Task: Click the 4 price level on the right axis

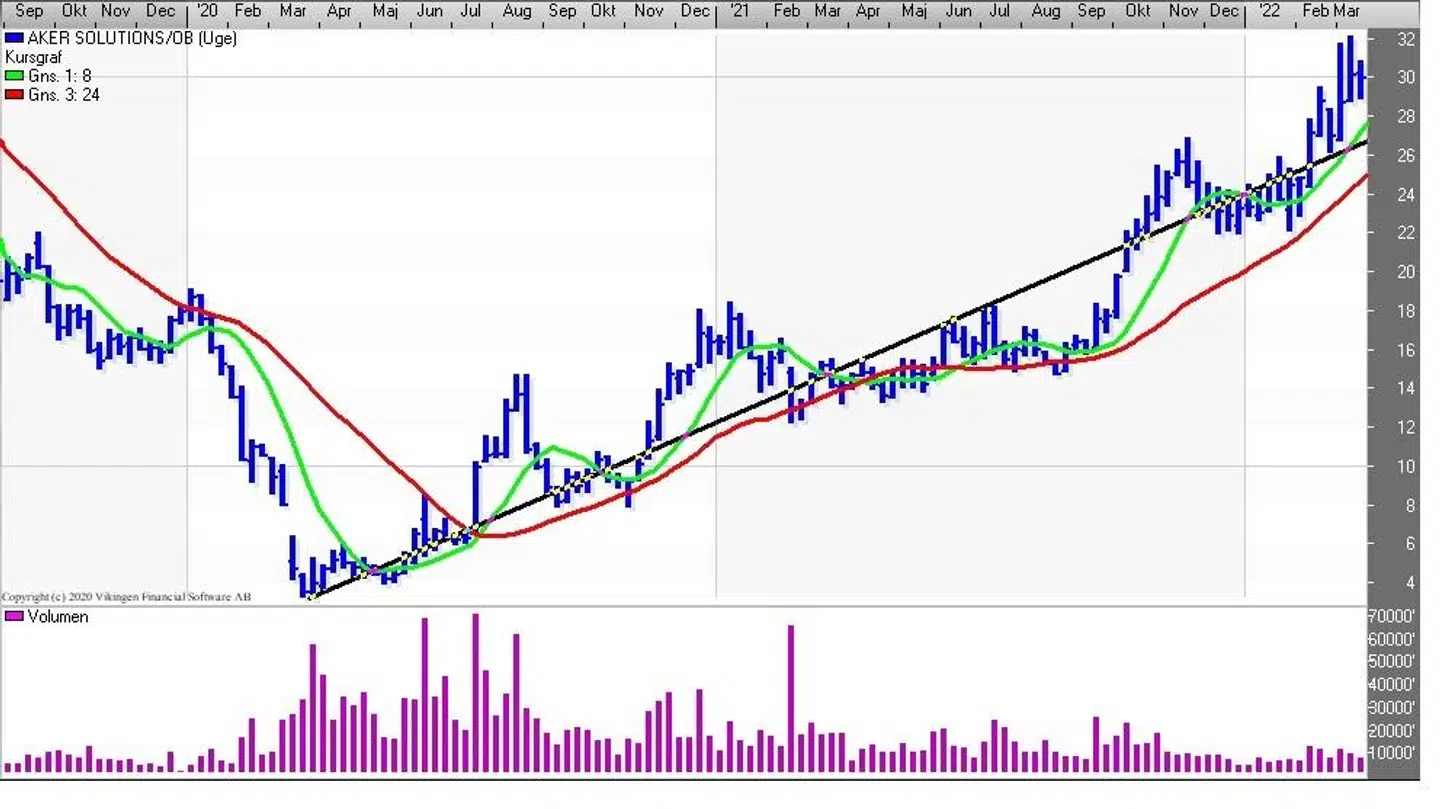Action: coord(1408,583)
